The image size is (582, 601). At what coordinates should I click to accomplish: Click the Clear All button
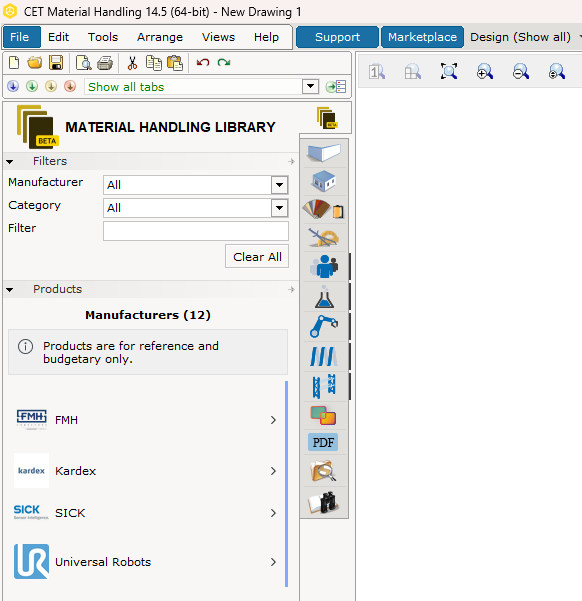point(257,256)
